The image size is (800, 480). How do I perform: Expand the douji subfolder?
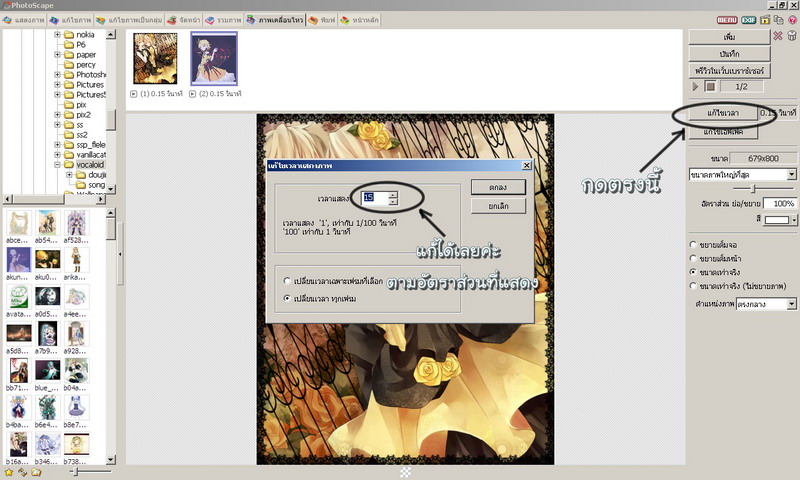click(69, 175)
